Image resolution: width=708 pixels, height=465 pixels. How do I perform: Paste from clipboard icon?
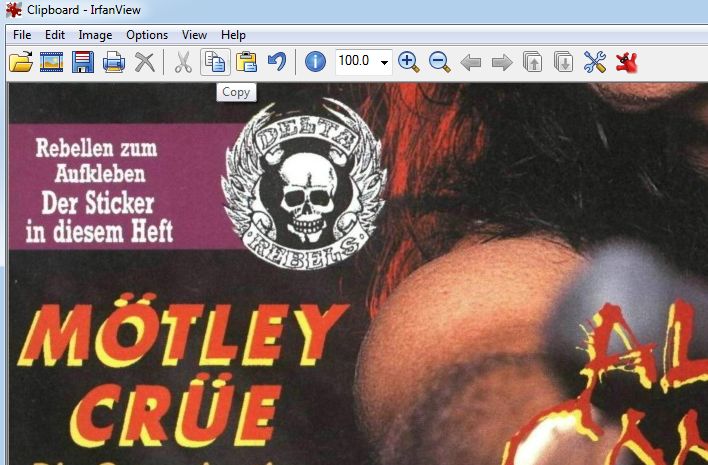pos(247,62)
